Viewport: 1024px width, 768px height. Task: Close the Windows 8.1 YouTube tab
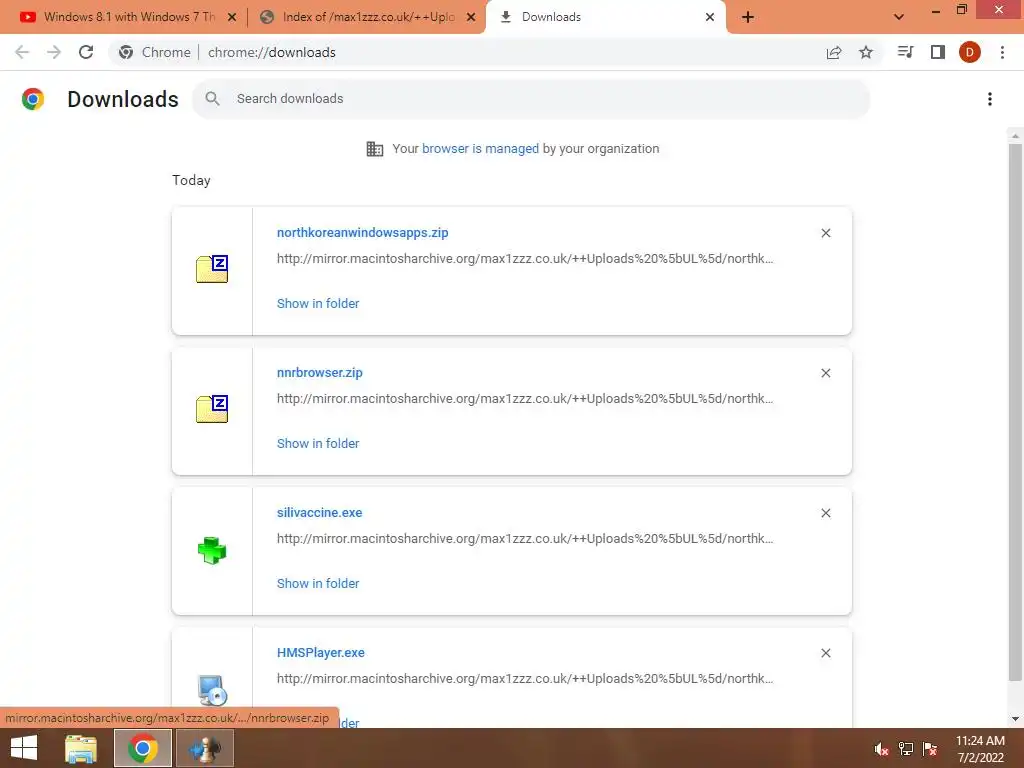click(232, 17)
